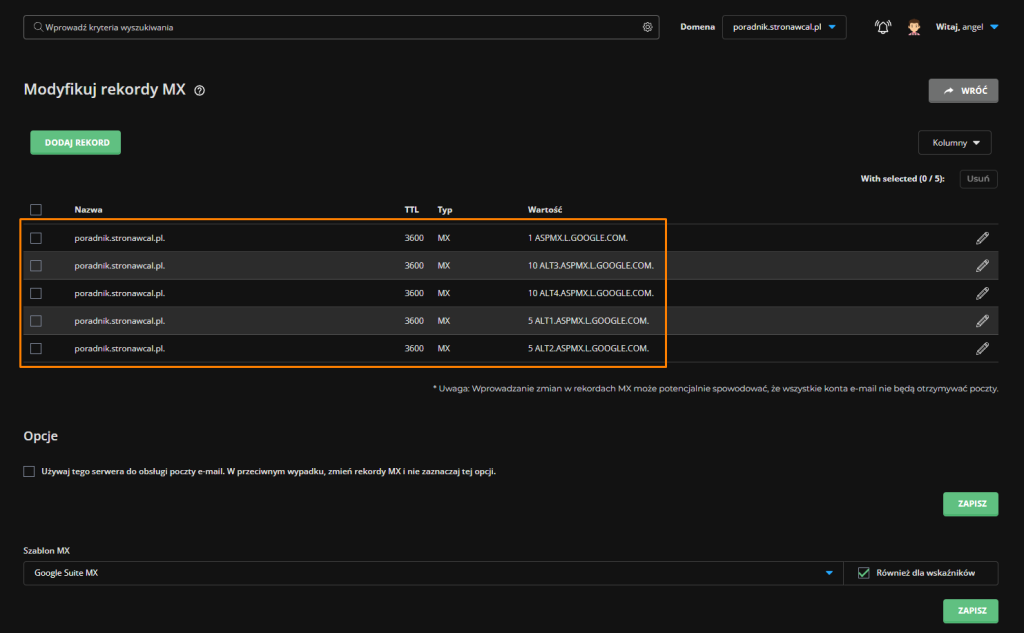The image size is (1024, 633).
Task: Open the notifications bell icon
Action: [x=882, y=27]
